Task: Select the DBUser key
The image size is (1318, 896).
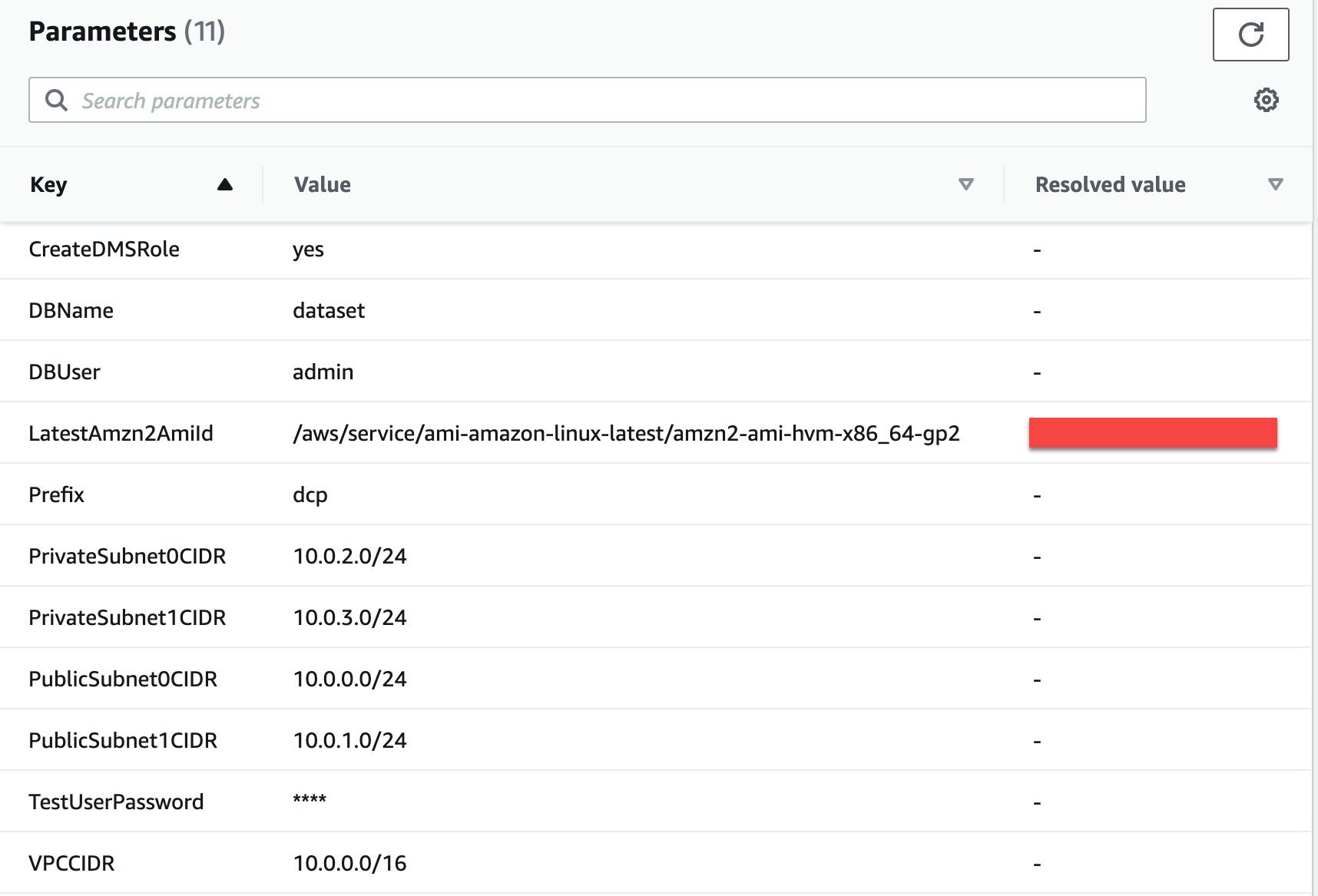Action: tap(65, 372)
